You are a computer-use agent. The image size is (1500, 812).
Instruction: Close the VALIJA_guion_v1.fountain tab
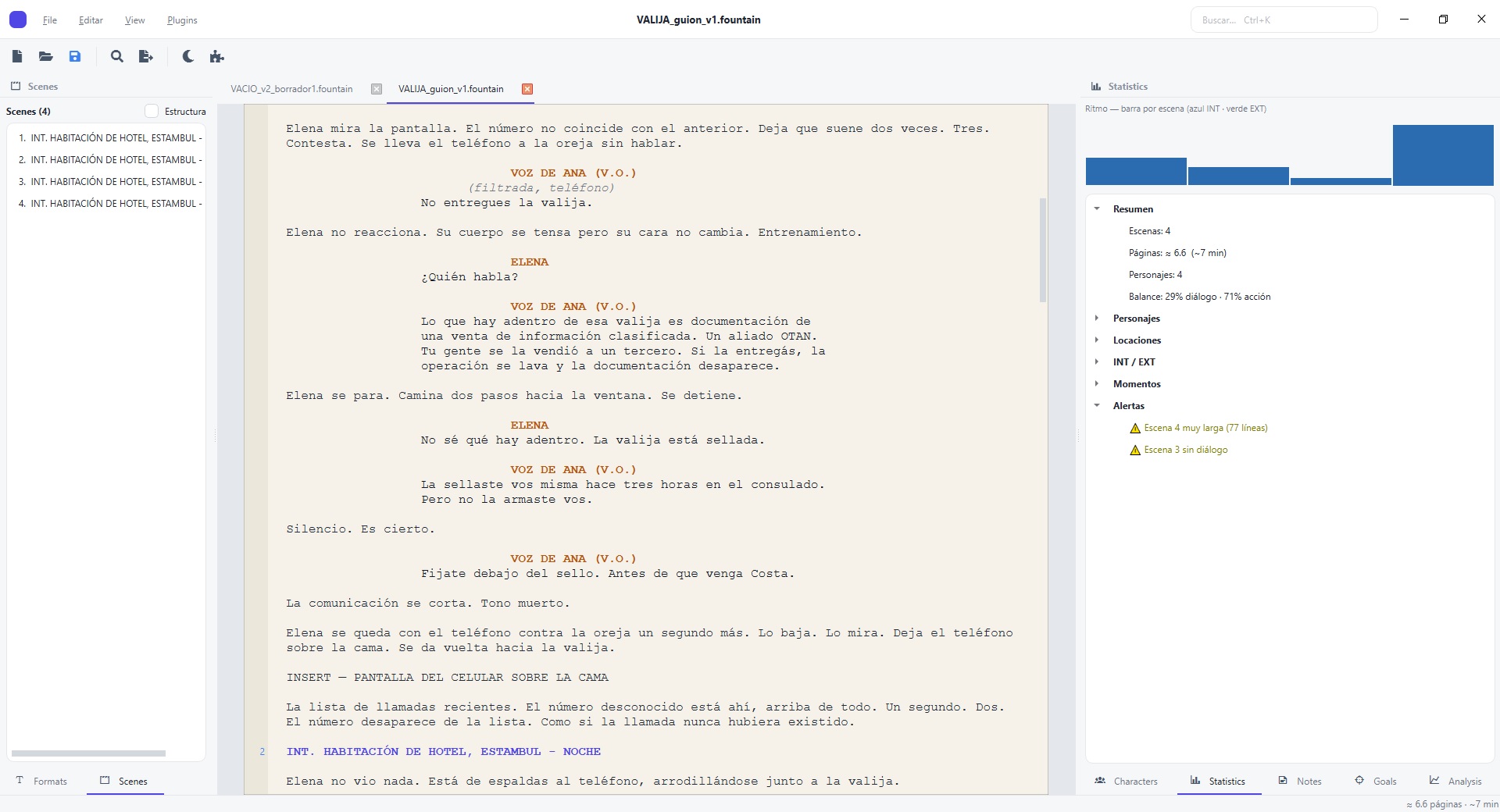(x=527, y=89)
